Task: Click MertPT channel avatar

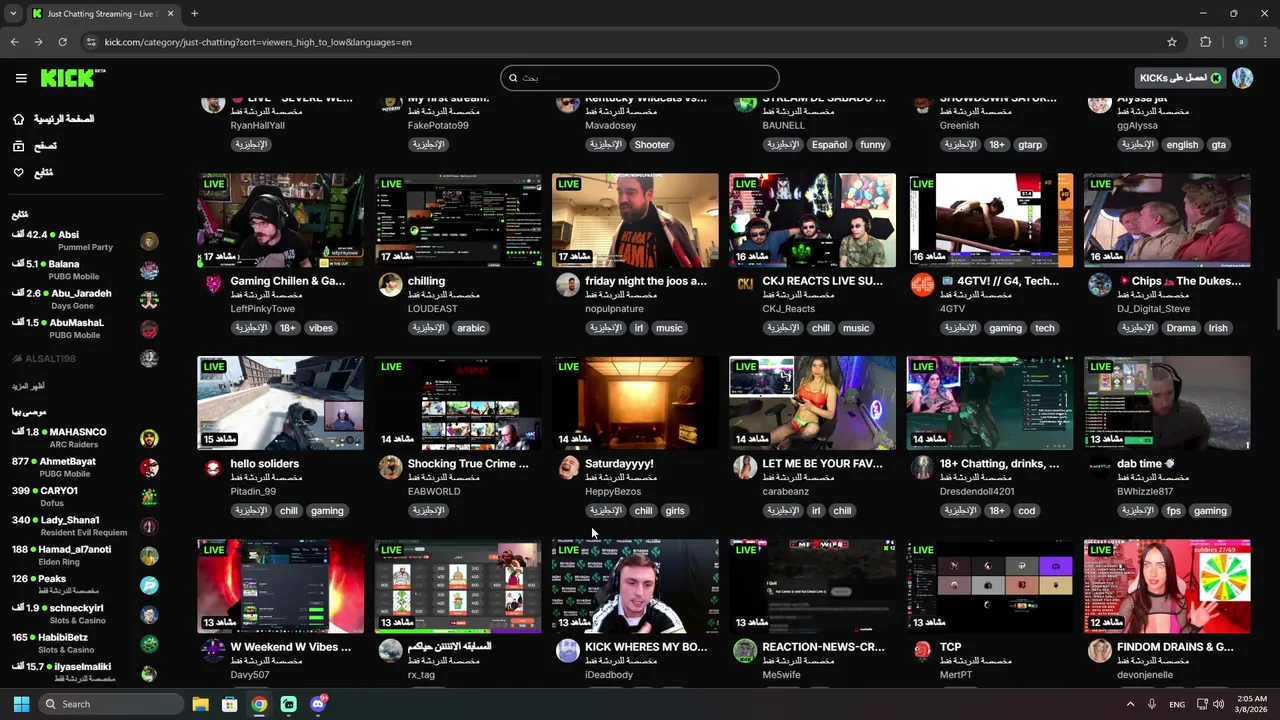Action: point(922,651)
